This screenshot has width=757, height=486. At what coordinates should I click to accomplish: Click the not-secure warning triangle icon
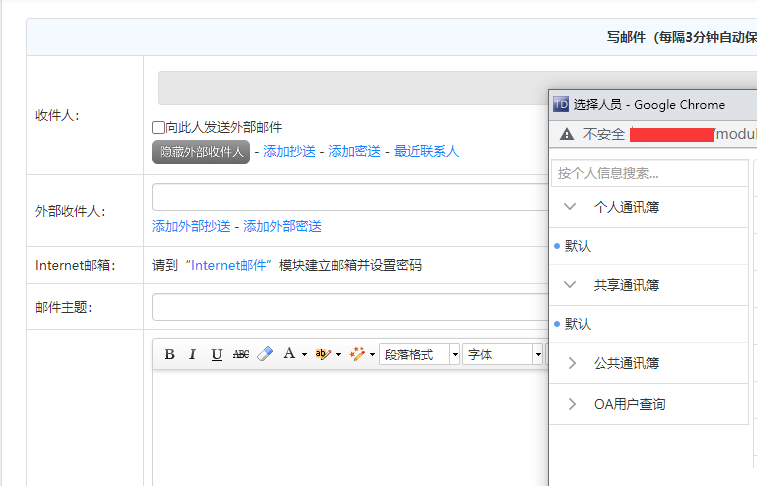(x=567, y=134)
